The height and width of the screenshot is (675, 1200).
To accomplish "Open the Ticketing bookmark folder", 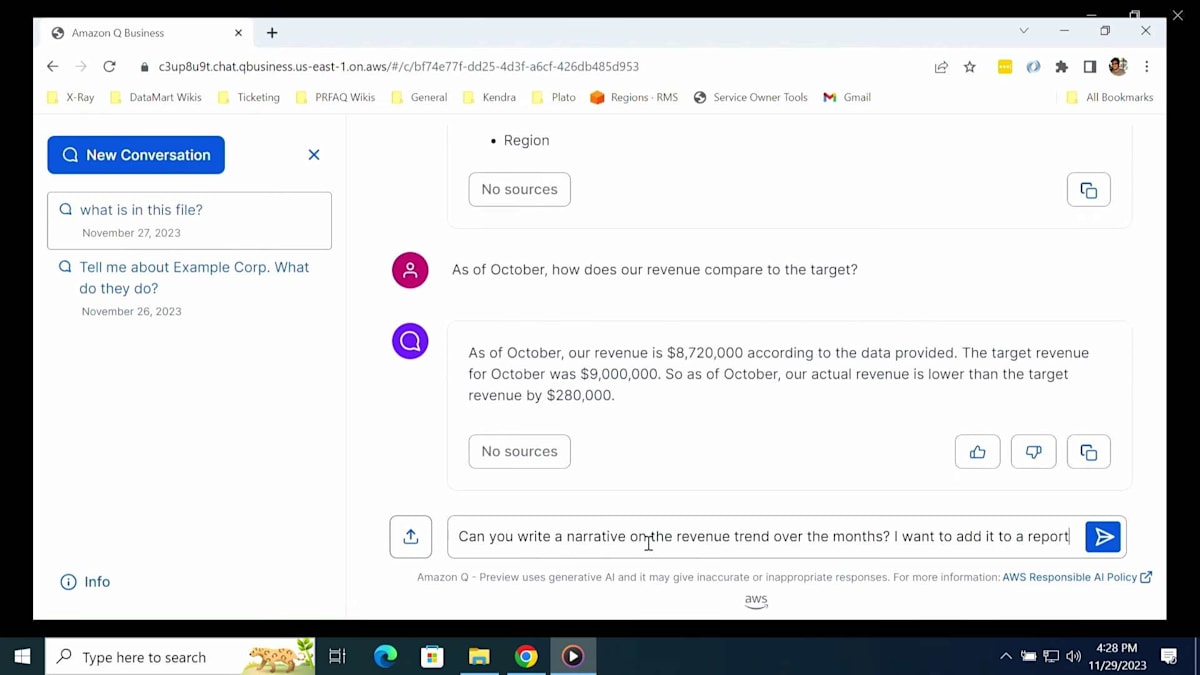I will click(249, 97).
